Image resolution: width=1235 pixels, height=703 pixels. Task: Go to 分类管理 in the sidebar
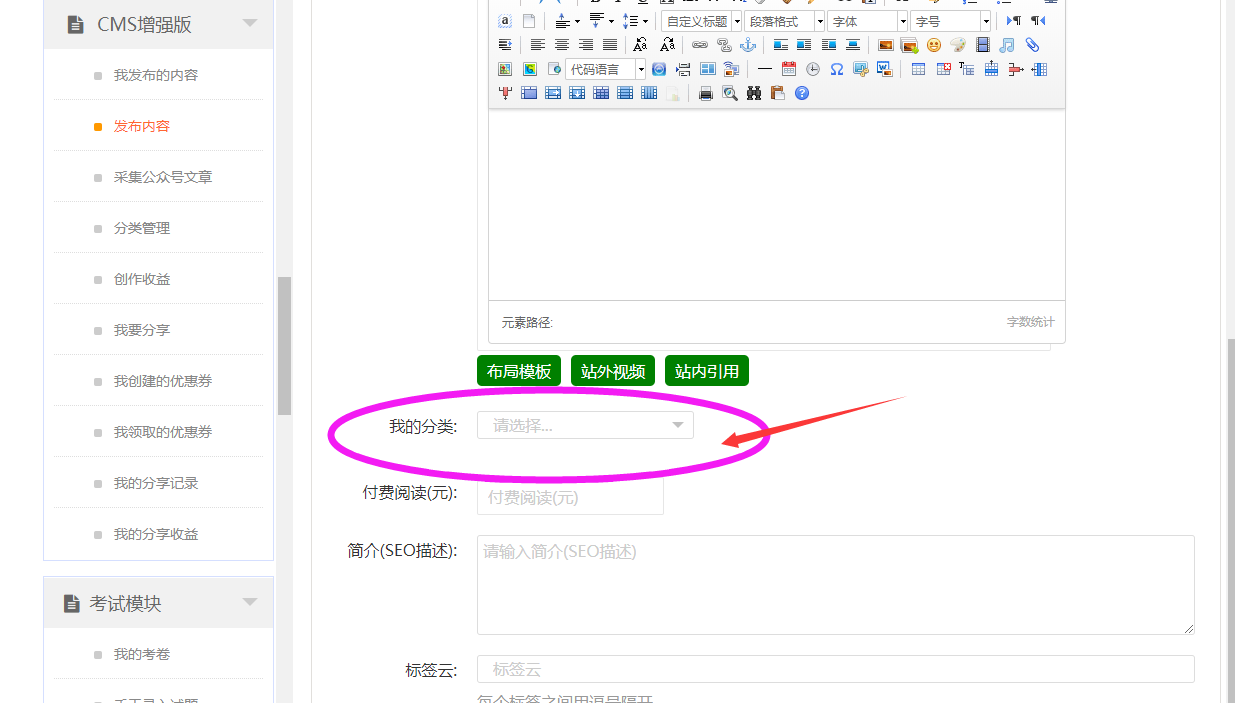tap(142, 228)
